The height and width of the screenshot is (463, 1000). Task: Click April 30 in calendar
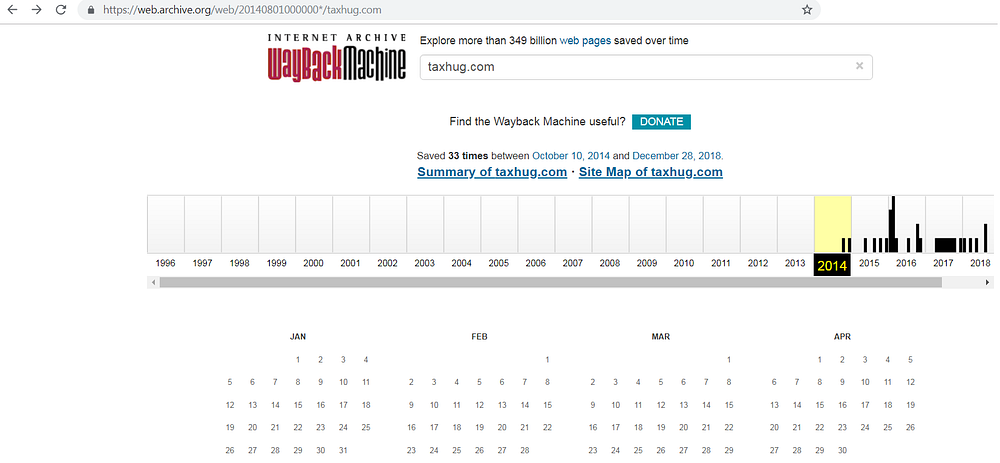pyautogui.click(x=842, y=450)
